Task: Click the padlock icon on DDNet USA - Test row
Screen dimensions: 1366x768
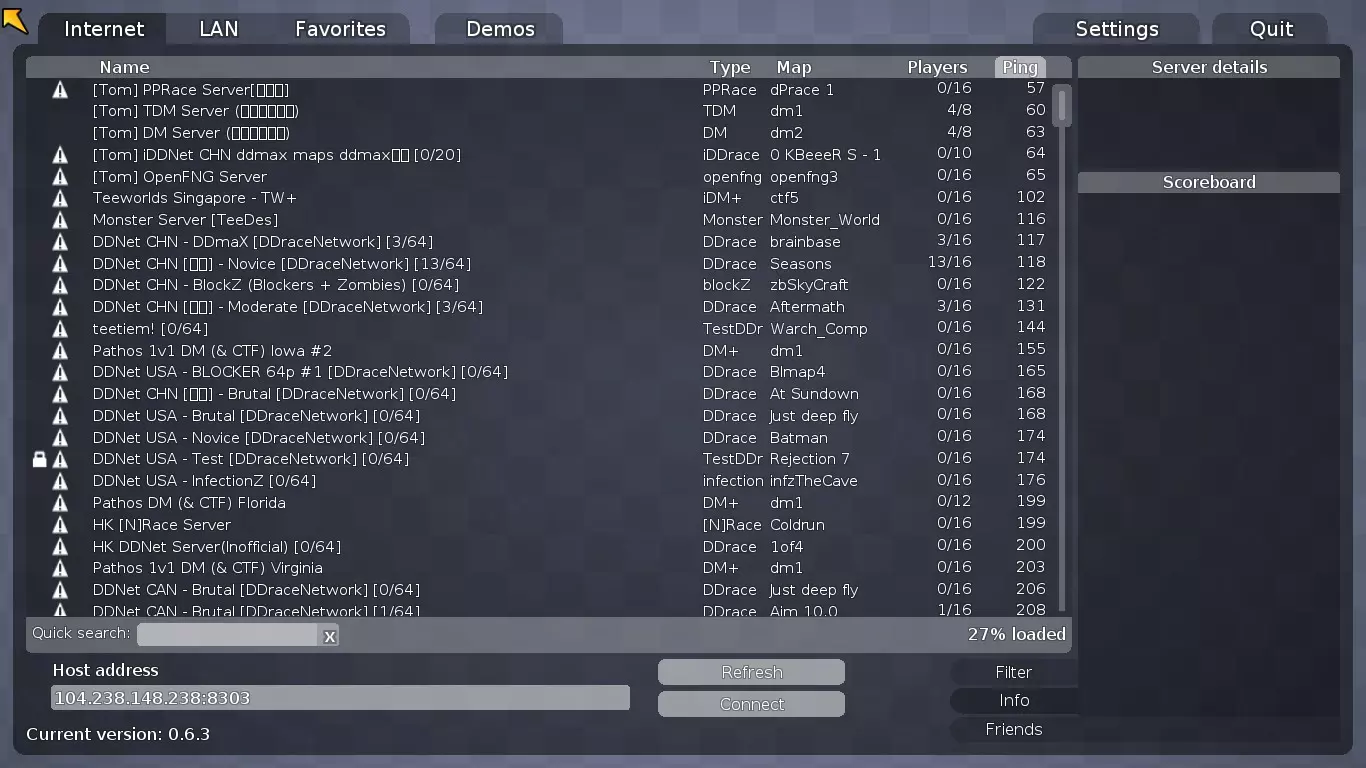Action: click(x=39, y=460)
